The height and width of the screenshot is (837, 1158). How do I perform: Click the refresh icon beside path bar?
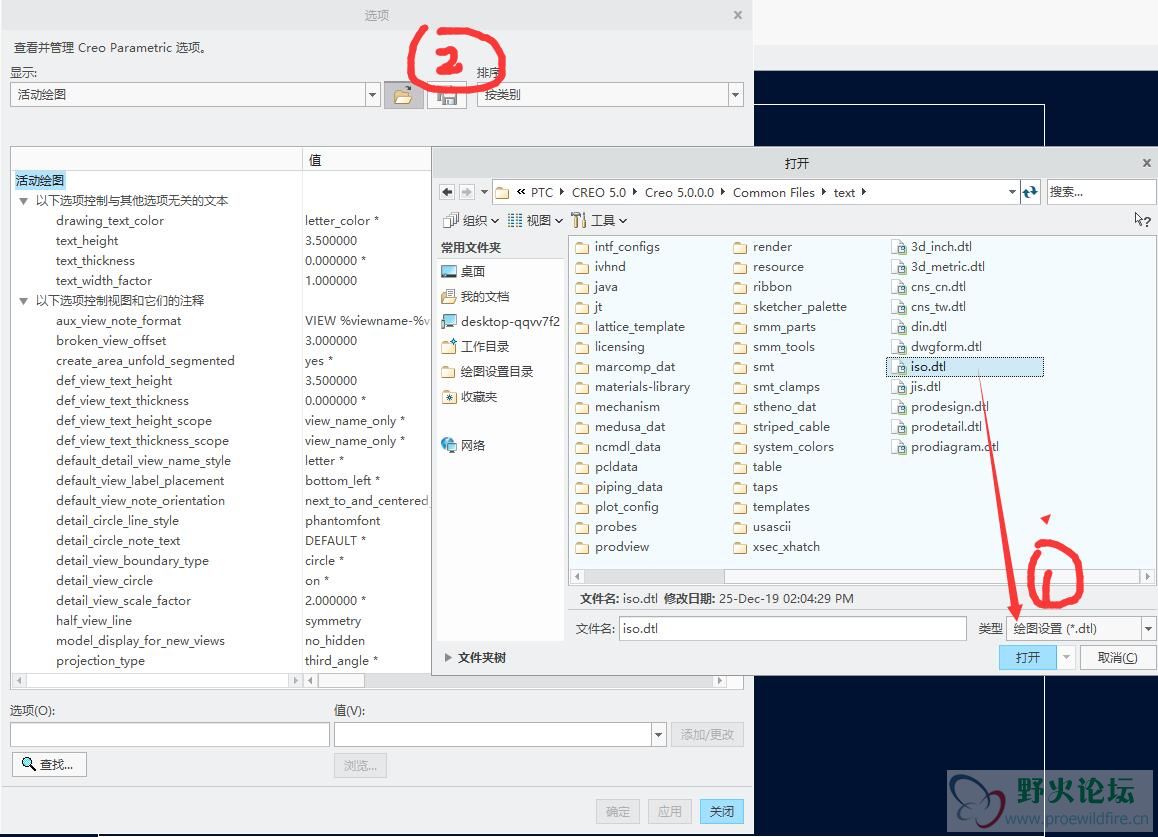(x=1029, y=192)
